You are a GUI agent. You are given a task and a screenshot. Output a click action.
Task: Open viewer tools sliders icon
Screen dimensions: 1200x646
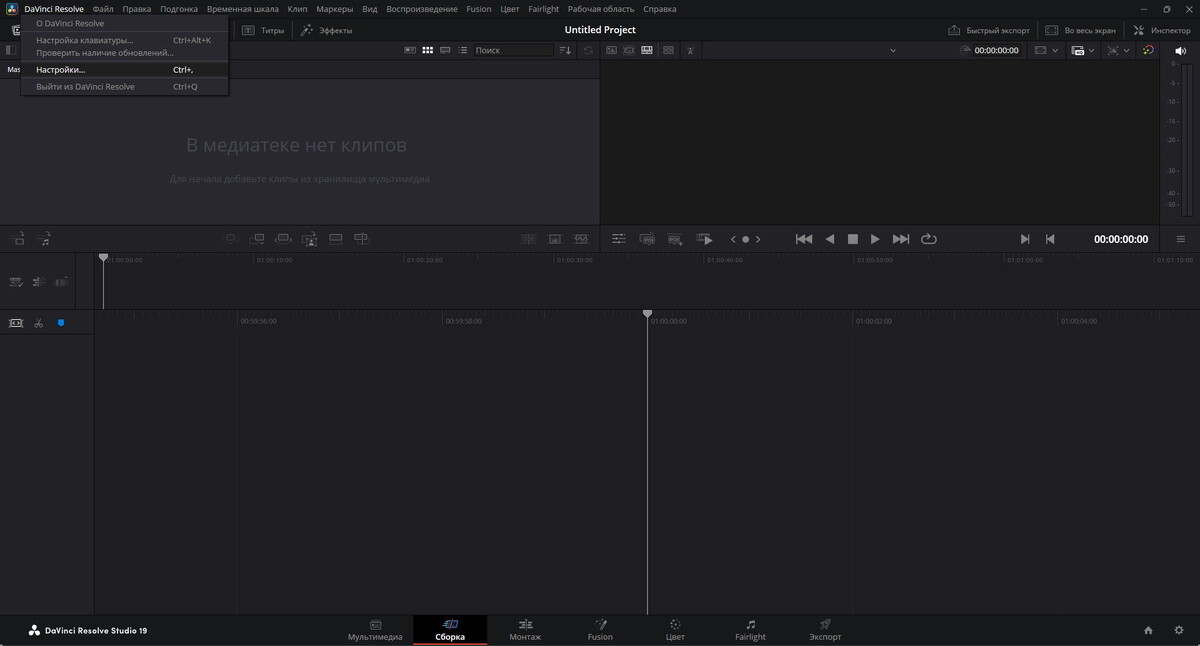tap(619, 239)
